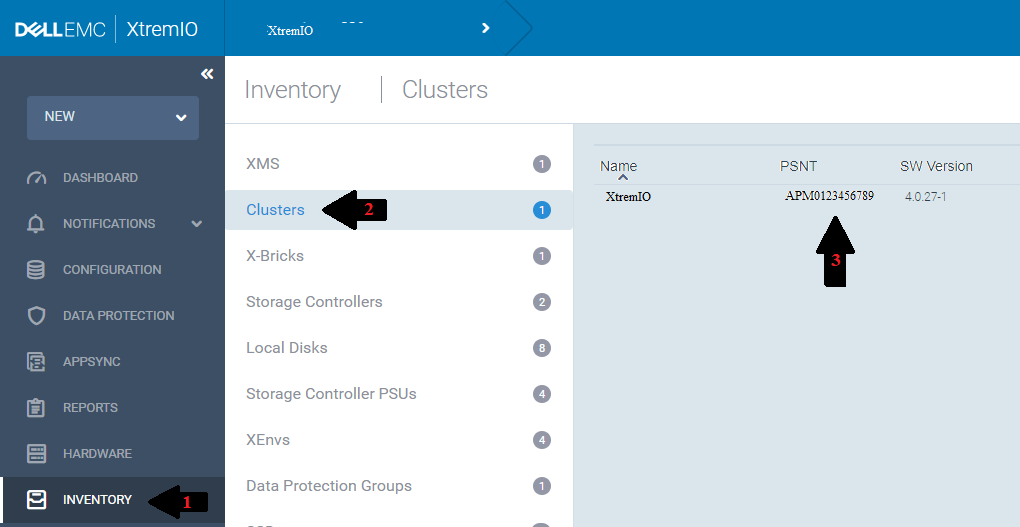The height and width of the screenshot is (527, 1020).
Task: Sort table by Name column header
Action: pos(618,166)
